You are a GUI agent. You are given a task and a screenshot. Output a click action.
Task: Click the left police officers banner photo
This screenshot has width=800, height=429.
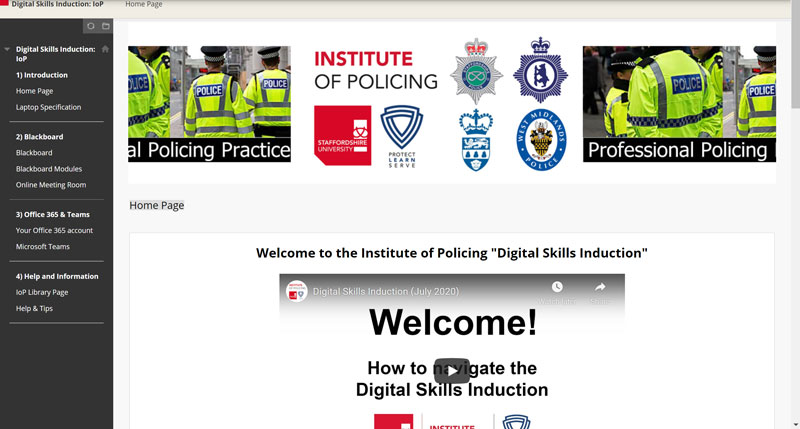tap(209, 104)
